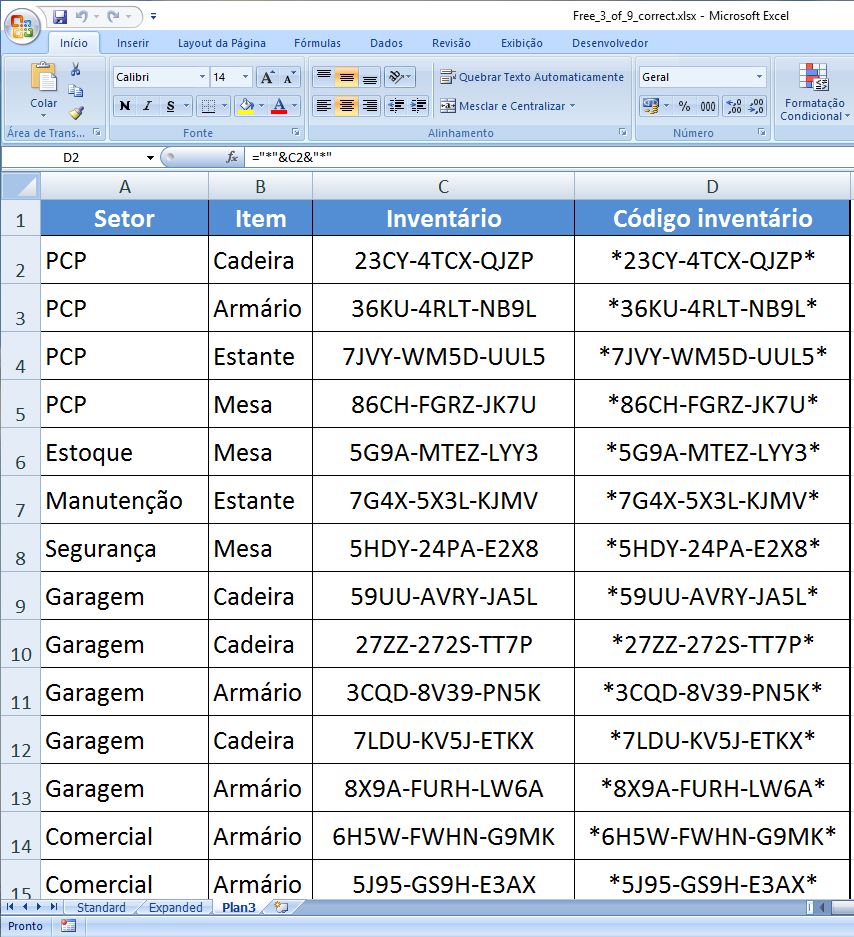Apply bold formatting with the Negrito icon
This screenshot has height=937, width=854.
[125, 105]
